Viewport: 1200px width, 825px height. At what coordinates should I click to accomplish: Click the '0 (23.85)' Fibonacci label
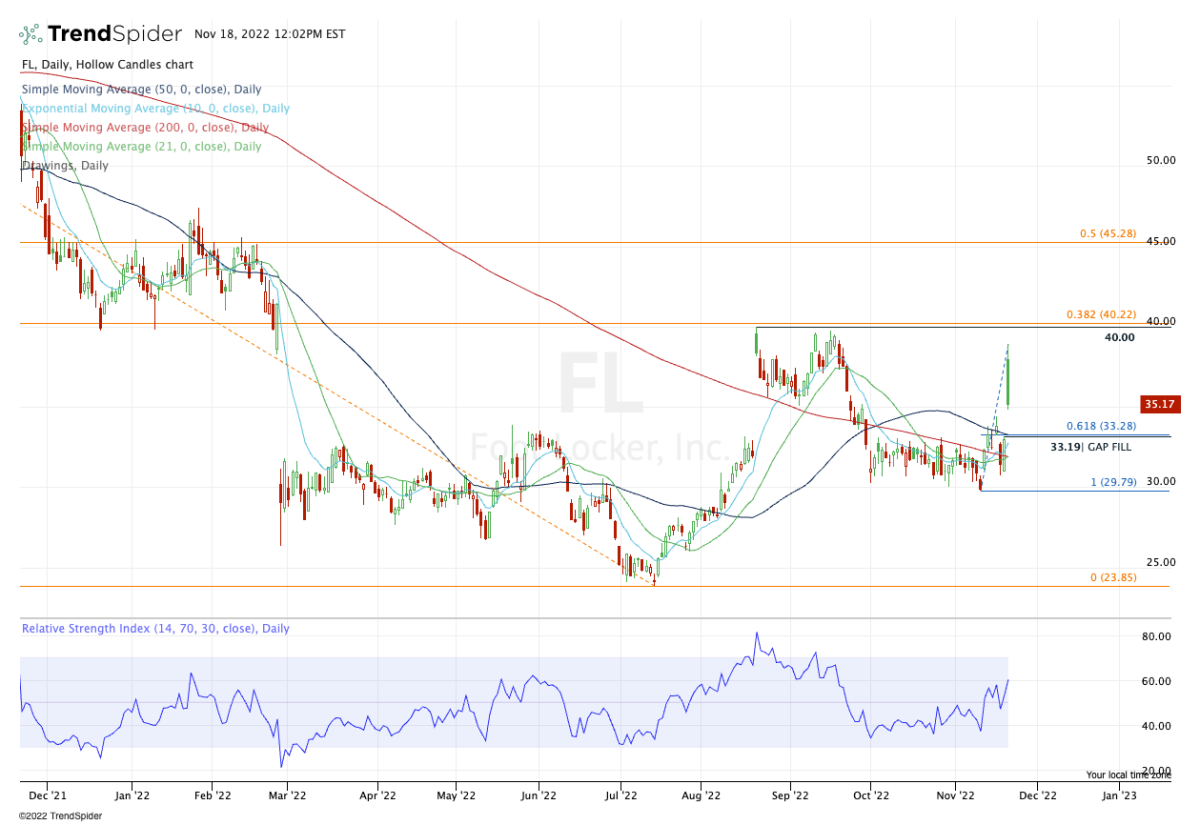(1112, 578)
